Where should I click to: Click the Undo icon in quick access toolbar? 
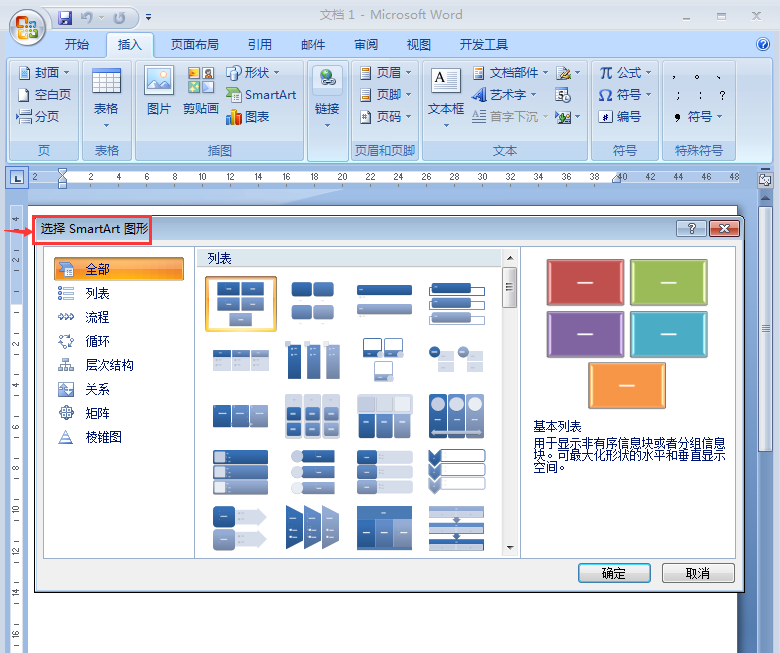tap(87, 18)
